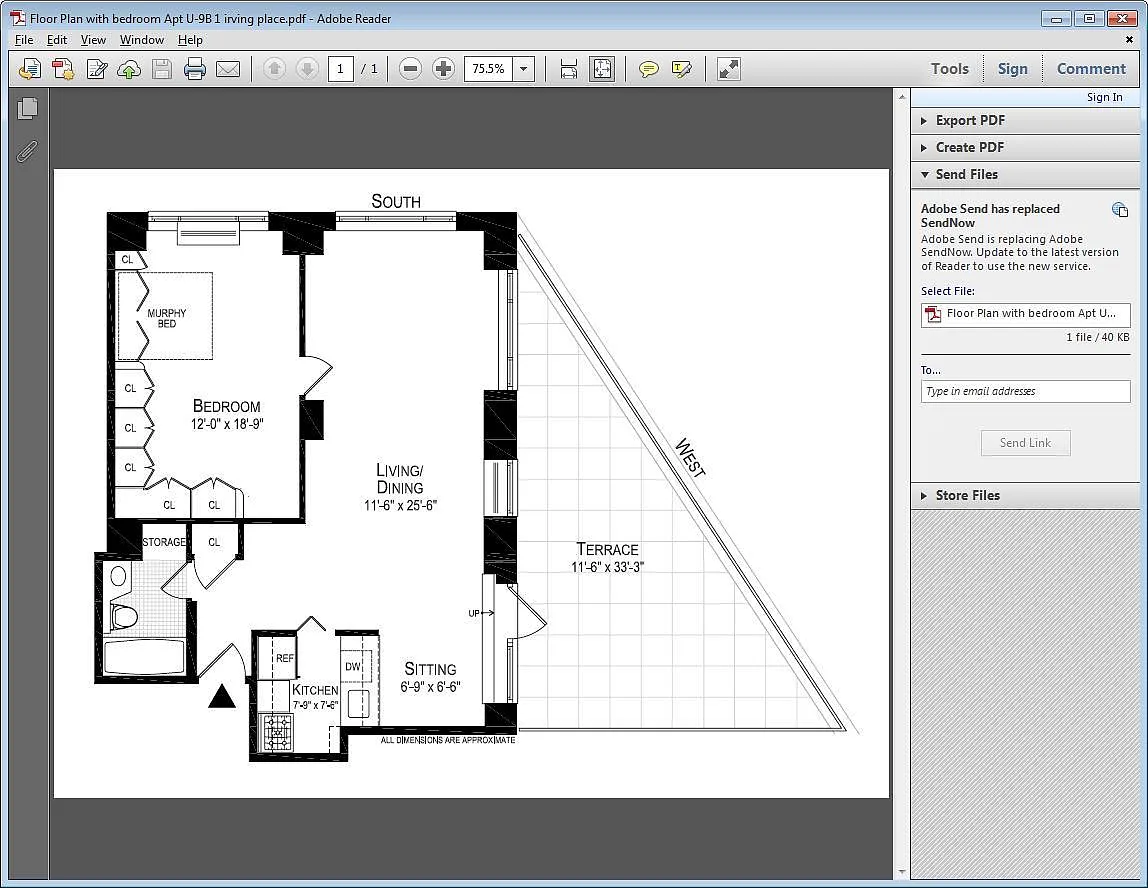Click the Zoom Out minus icon
Viewport: 1148px width, 888px height.
point(410,69)
